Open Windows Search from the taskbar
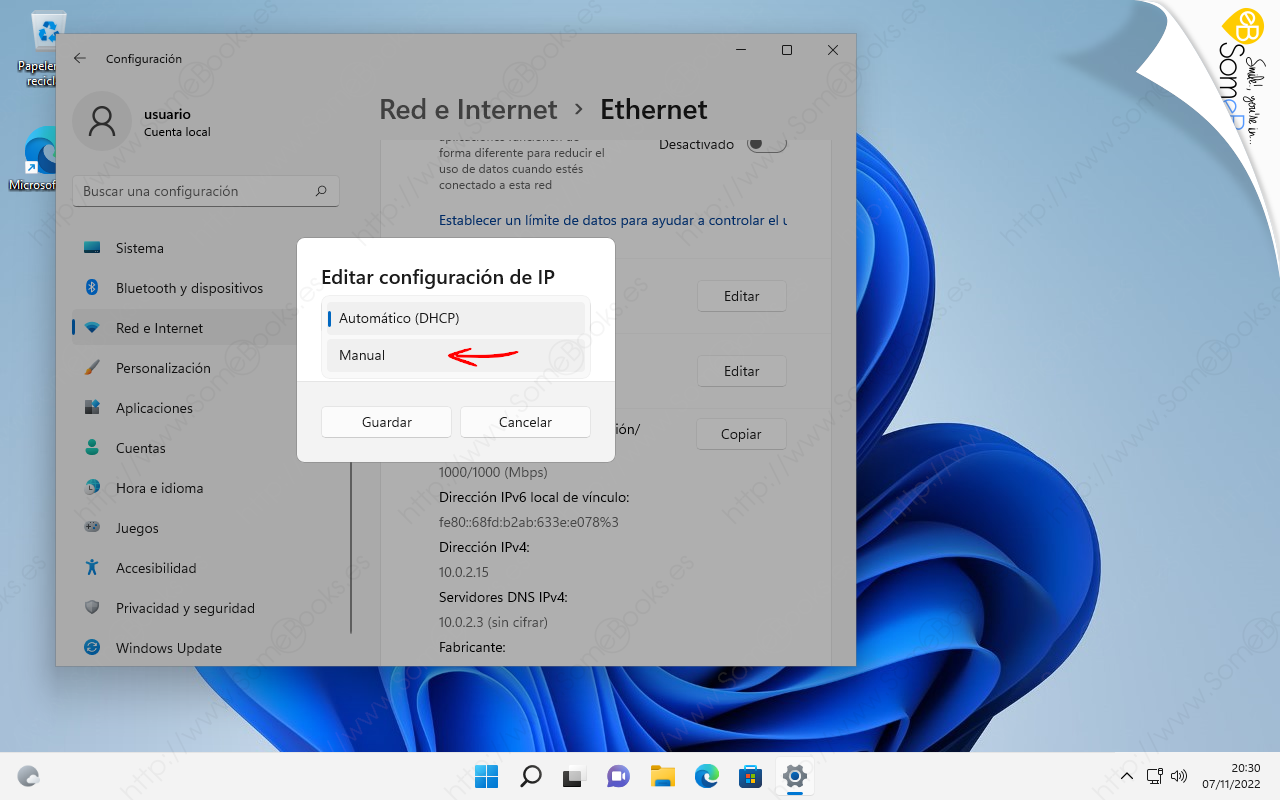This screenshot has height=800, width=1280. tap(530, 776)
